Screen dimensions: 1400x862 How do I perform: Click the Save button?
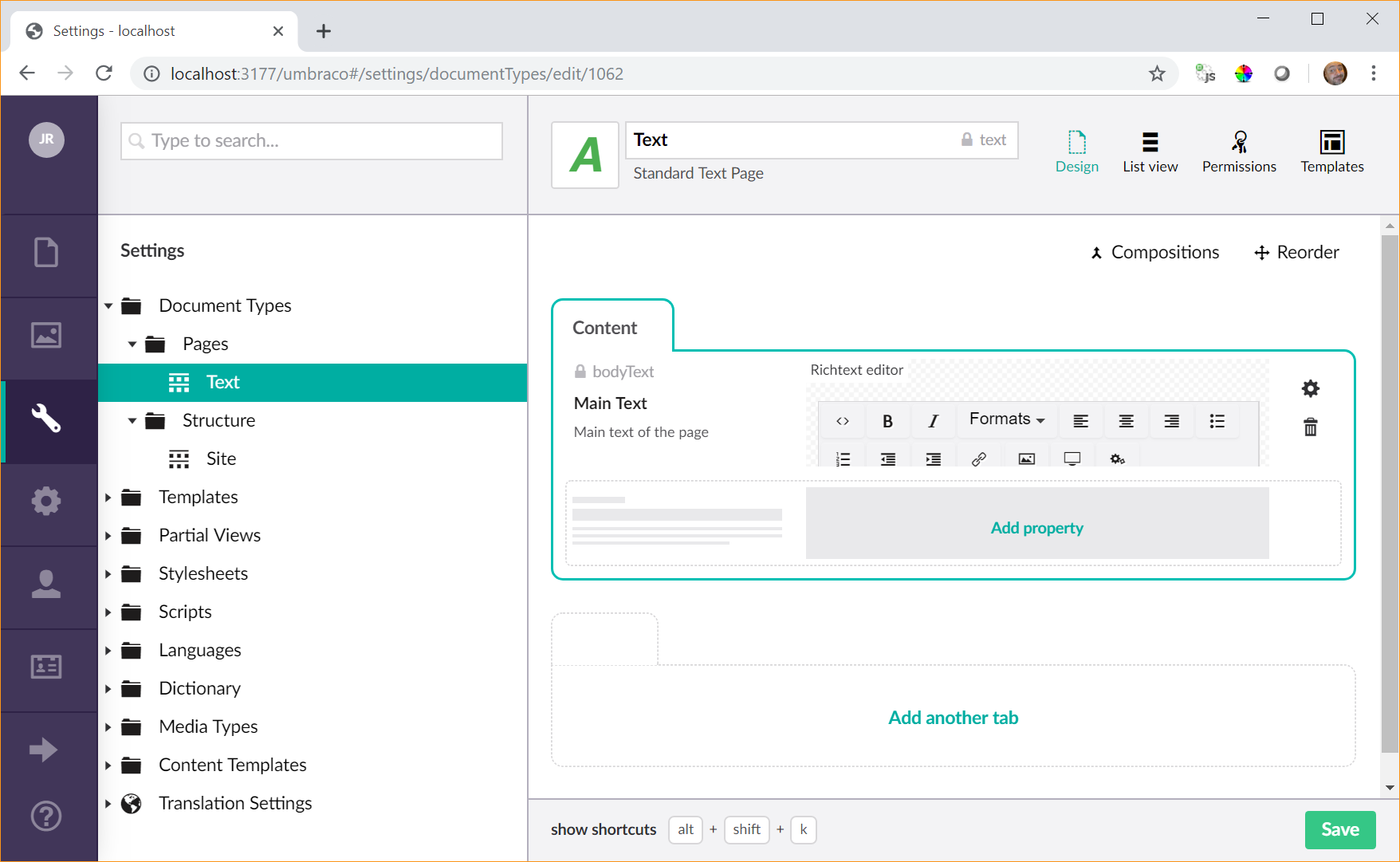(x=1340, y=829)
